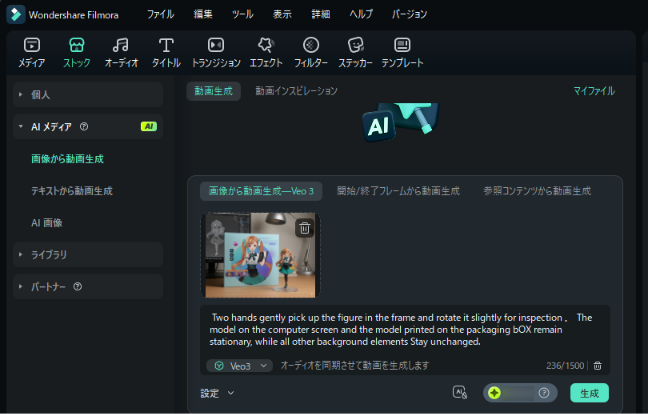Click the green AI badge in sidebar
Screen dimensions: 648x414
(x=149, y=126)
